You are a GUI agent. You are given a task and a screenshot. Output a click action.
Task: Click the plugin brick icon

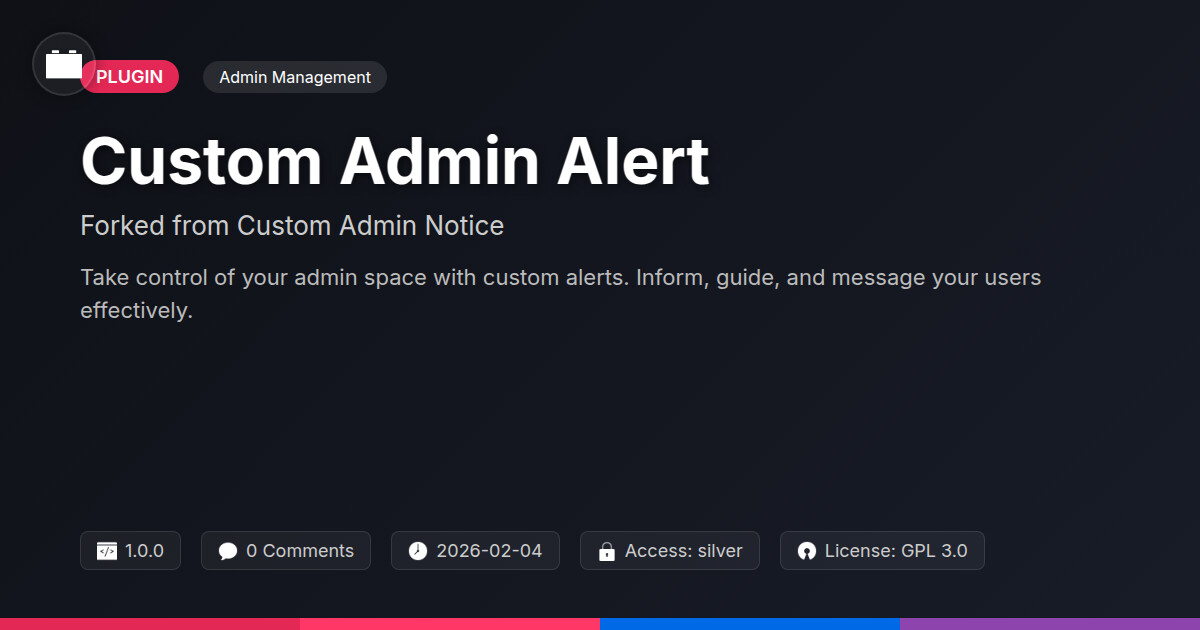(x=64, y=64)
